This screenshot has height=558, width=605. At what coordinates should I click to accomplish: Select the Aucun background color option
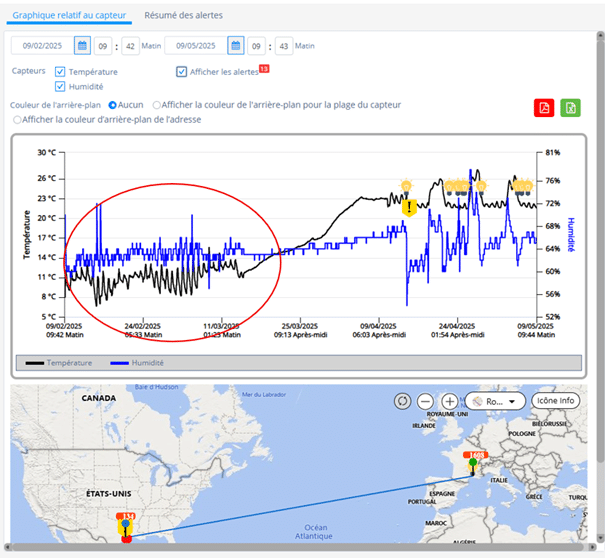pos(113,105)
